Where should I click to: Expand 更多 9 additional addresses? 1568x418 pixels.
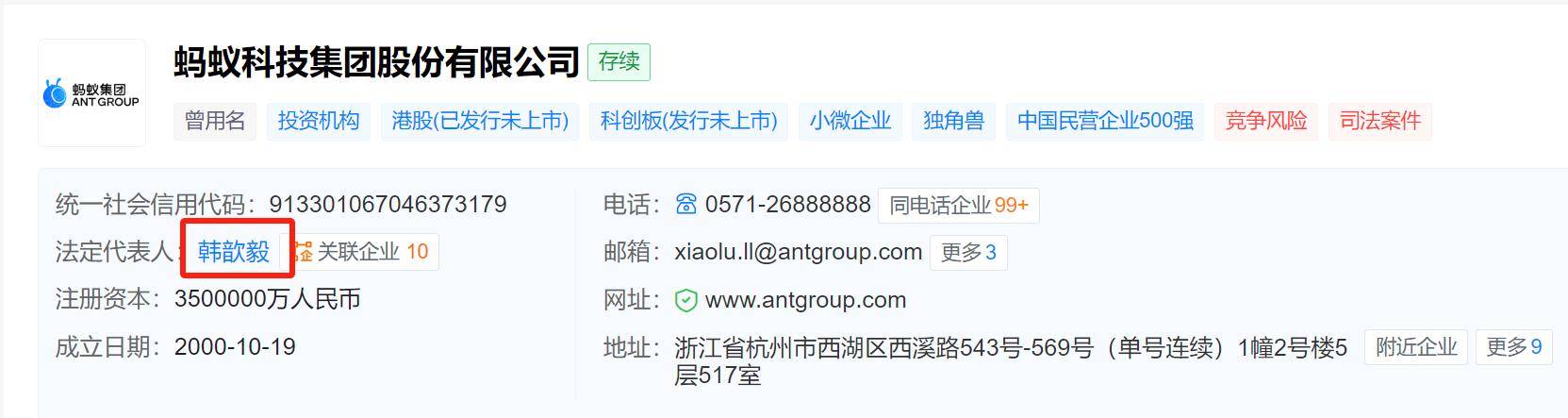1513,347
